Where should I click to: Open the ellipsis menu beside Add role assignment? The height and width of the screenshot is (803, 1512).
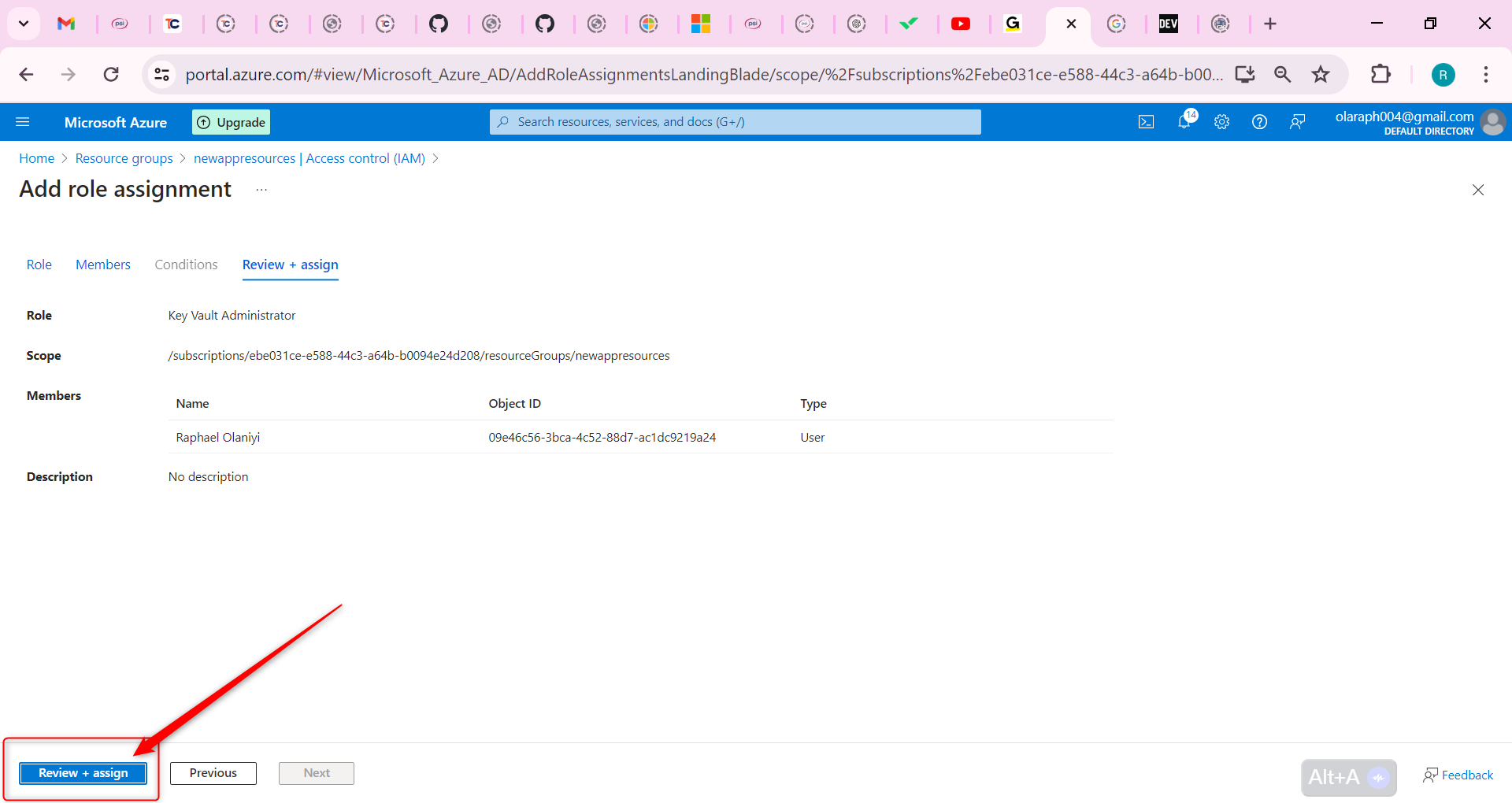point(261,189)
